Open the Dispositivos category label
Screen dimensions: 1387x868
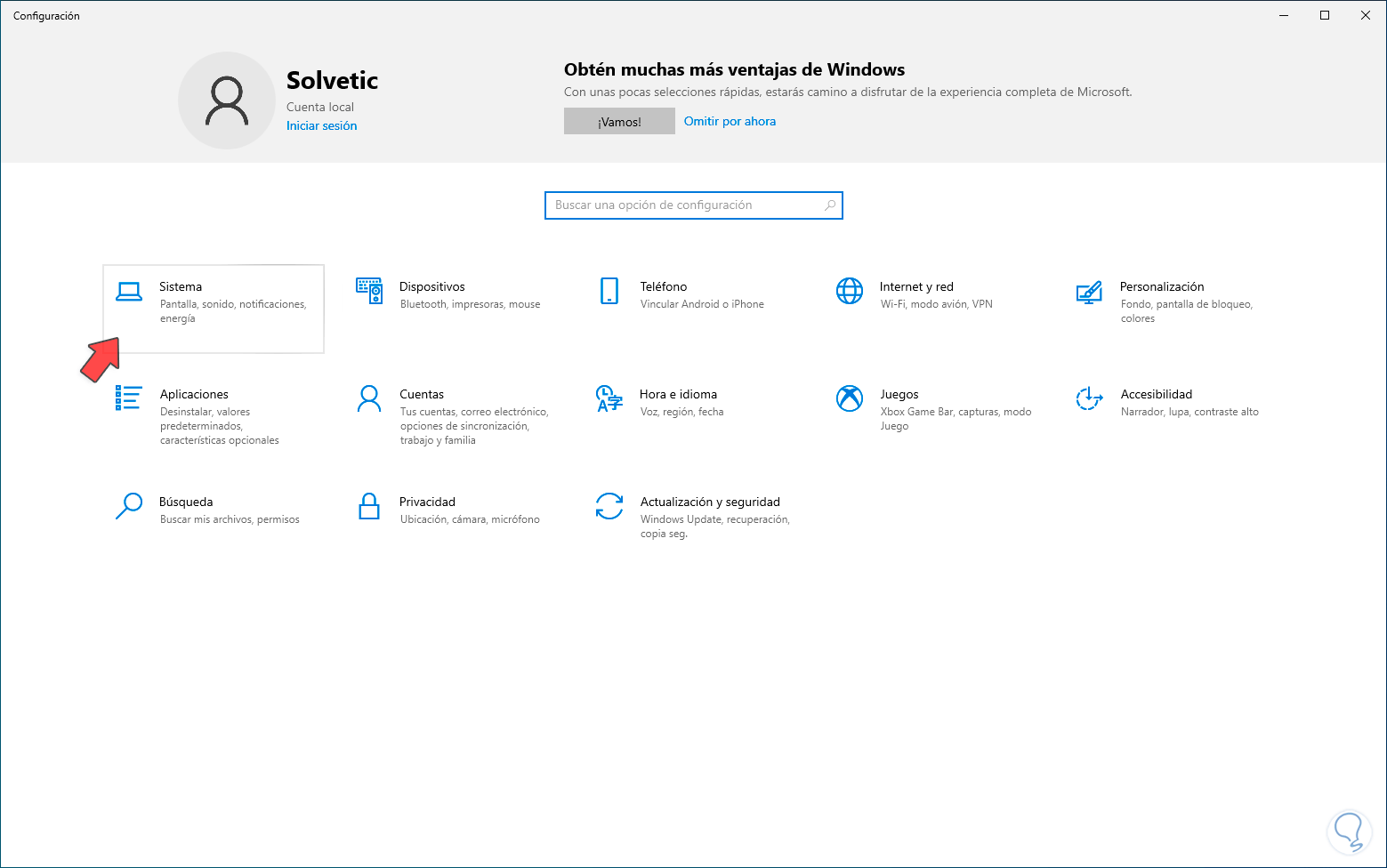point(432,286)
